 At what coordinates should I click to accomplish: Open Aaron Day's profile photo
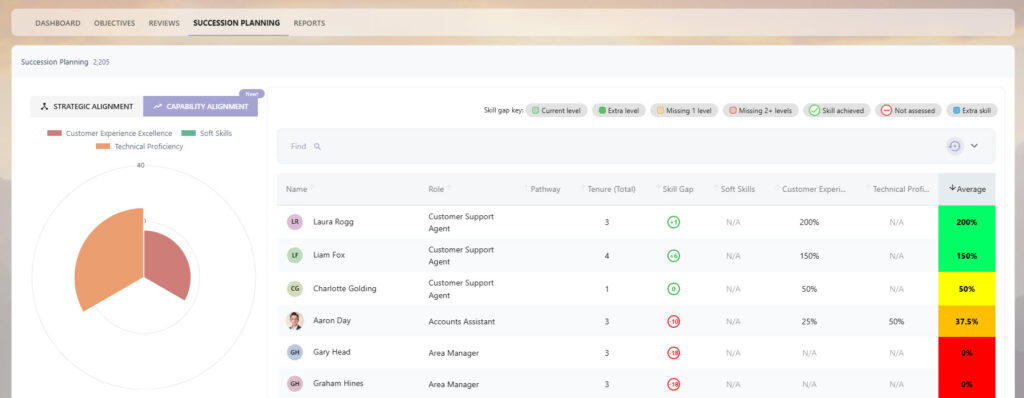point(295,321)
